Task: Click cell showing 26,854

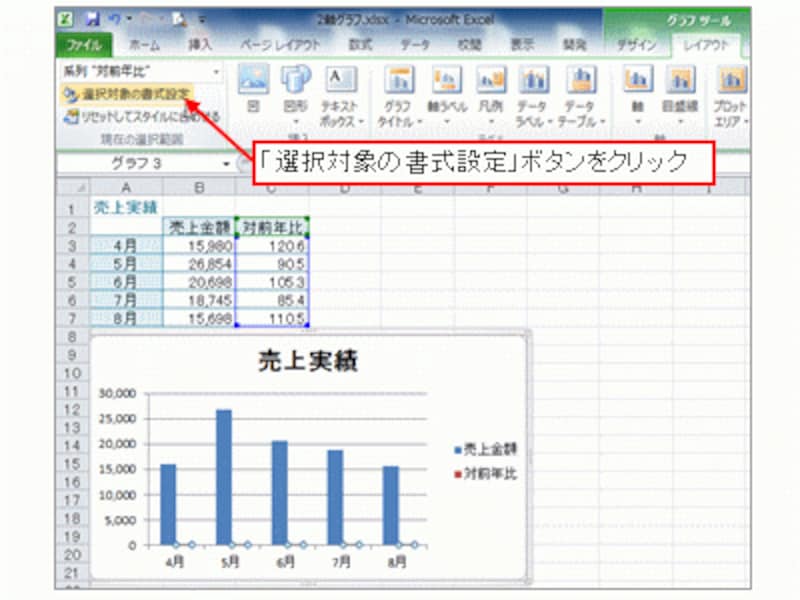Action: [x=199, y=264]
